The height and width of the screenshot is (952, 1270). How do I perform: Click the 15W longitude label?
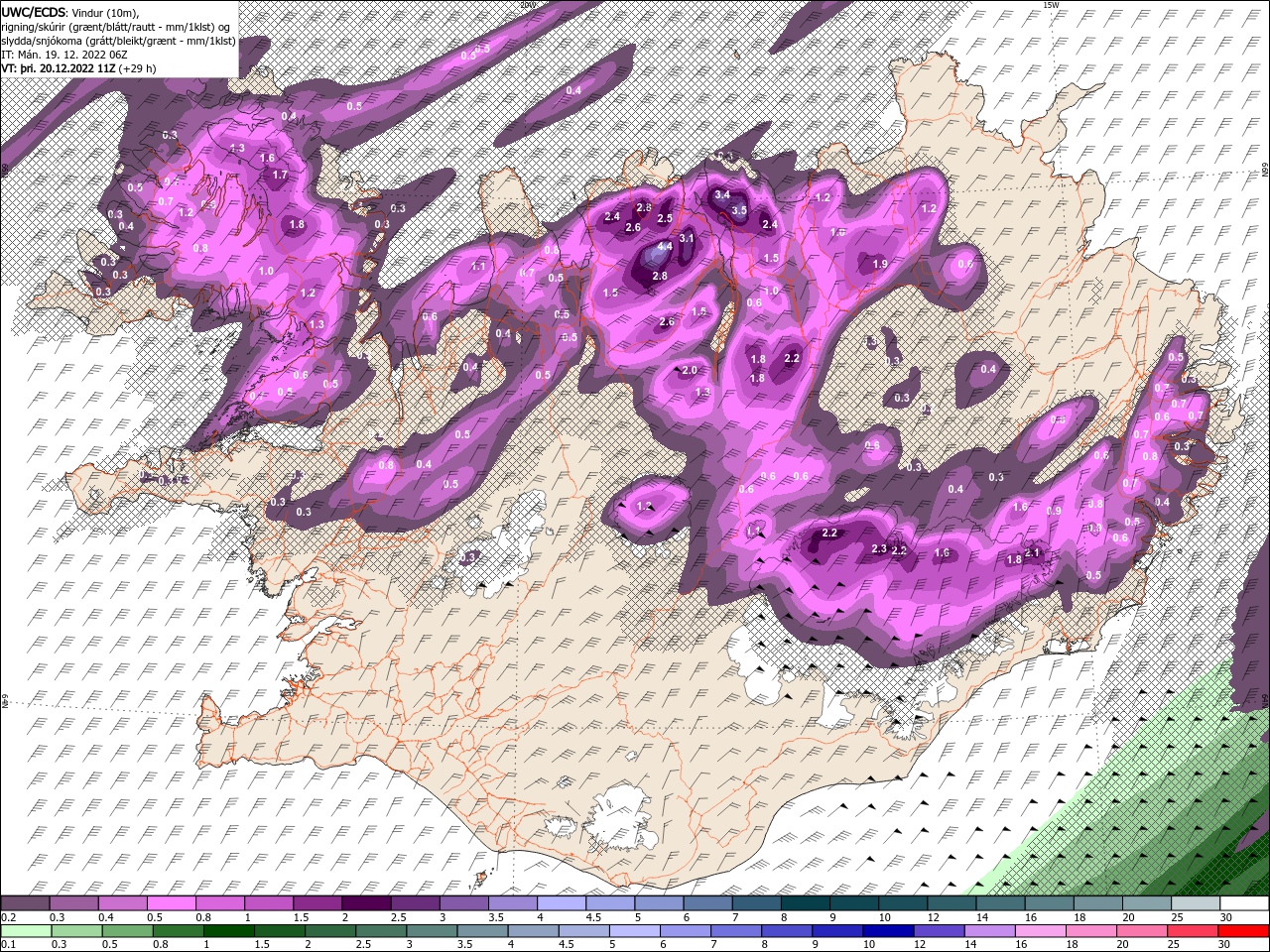pos(1052,5)
